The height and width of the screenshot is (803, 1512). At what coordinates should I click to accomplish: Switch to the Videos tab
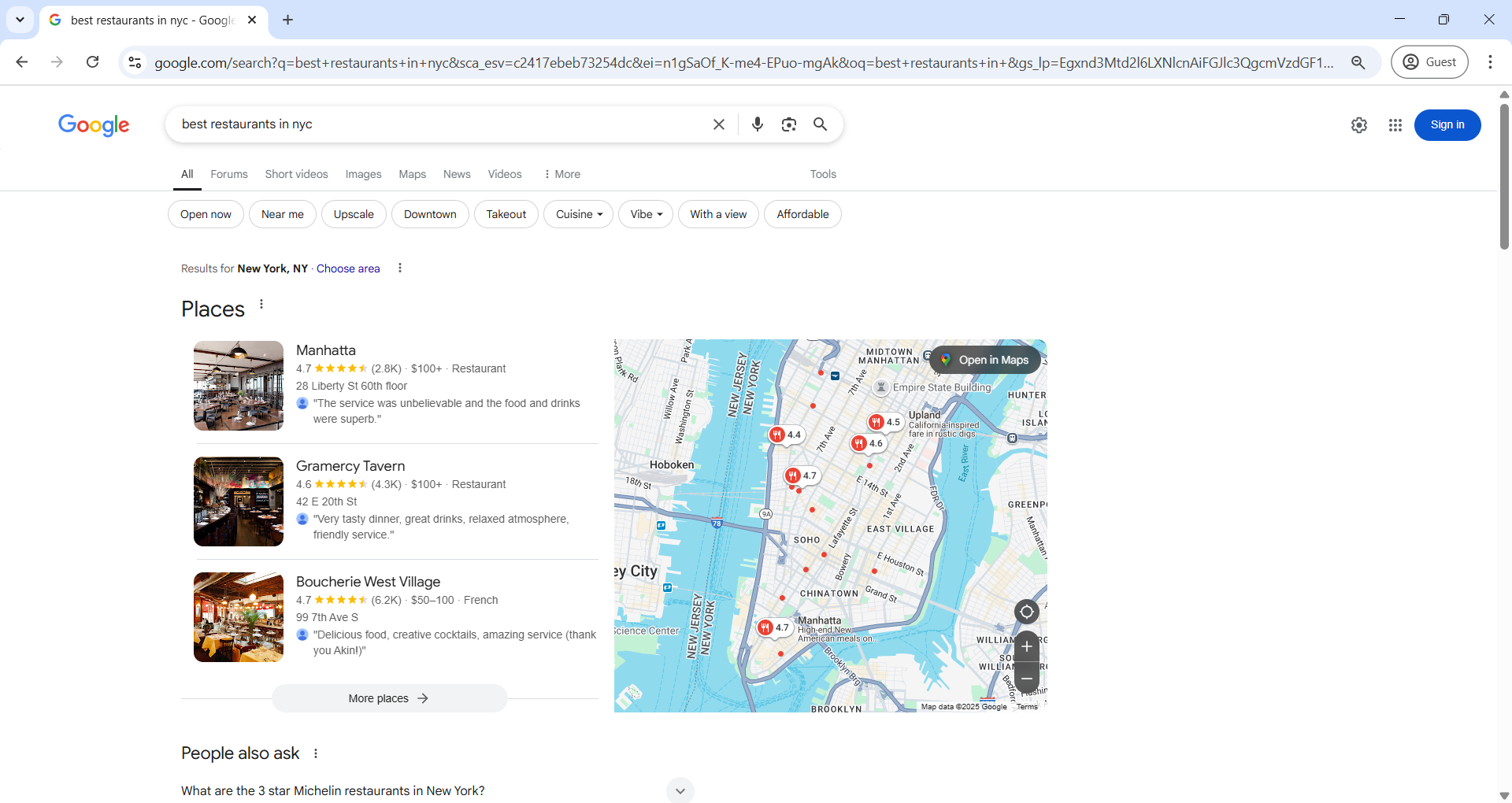(505, 174)
